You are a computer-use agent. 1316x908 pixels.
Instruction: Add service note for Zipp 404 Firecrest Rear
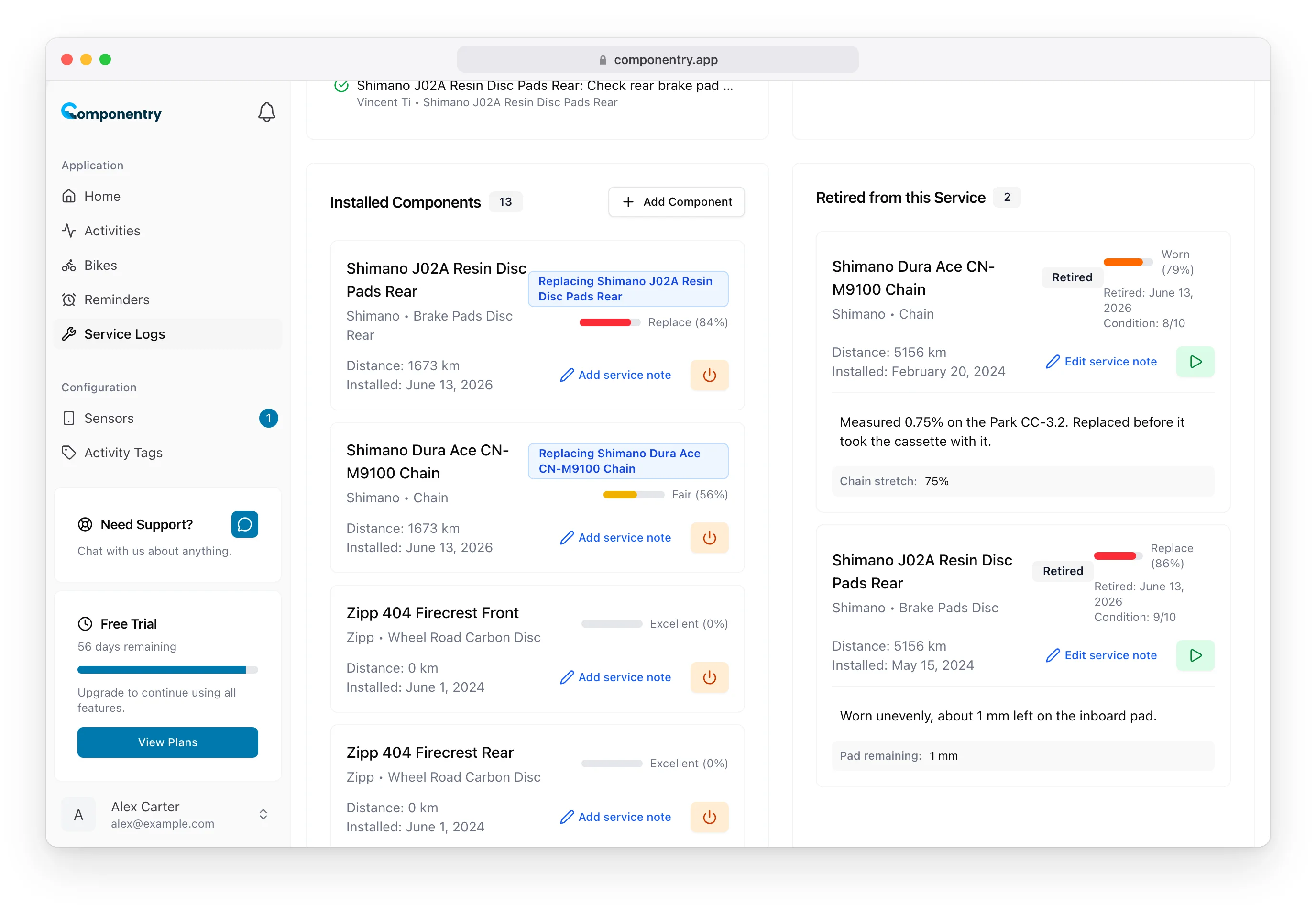tap(615, 817)
